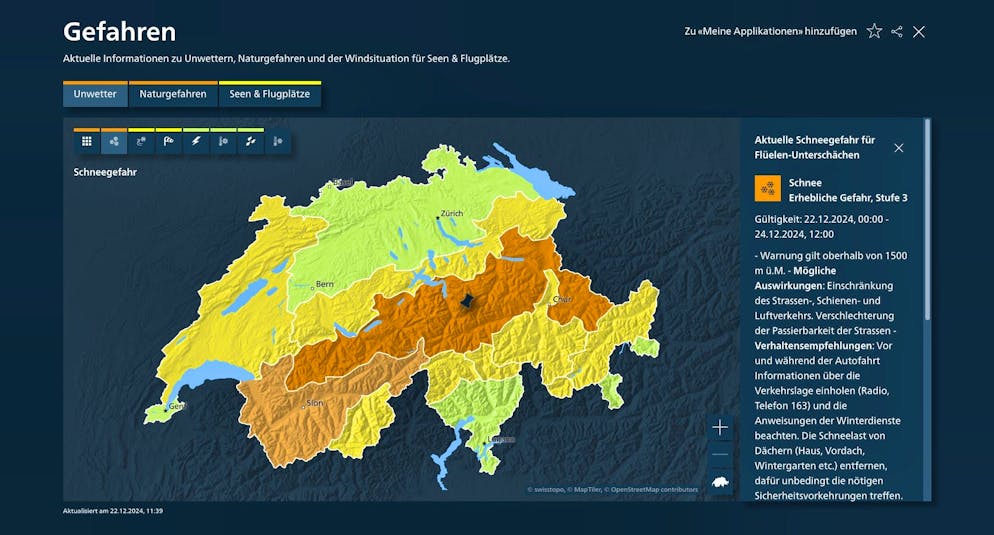Close the Flüelen-Unterschächen snow warning panel

coord(898,148)
